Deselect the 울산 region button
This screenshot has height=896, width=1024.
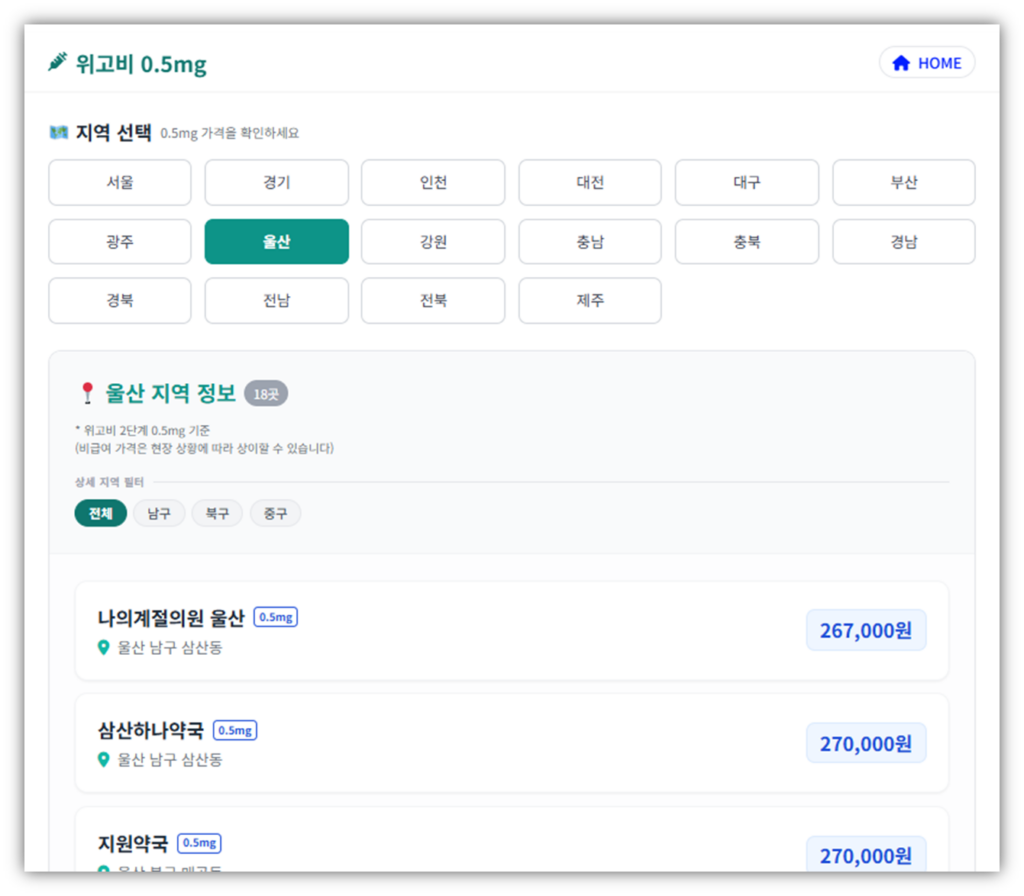click(276, 241)
